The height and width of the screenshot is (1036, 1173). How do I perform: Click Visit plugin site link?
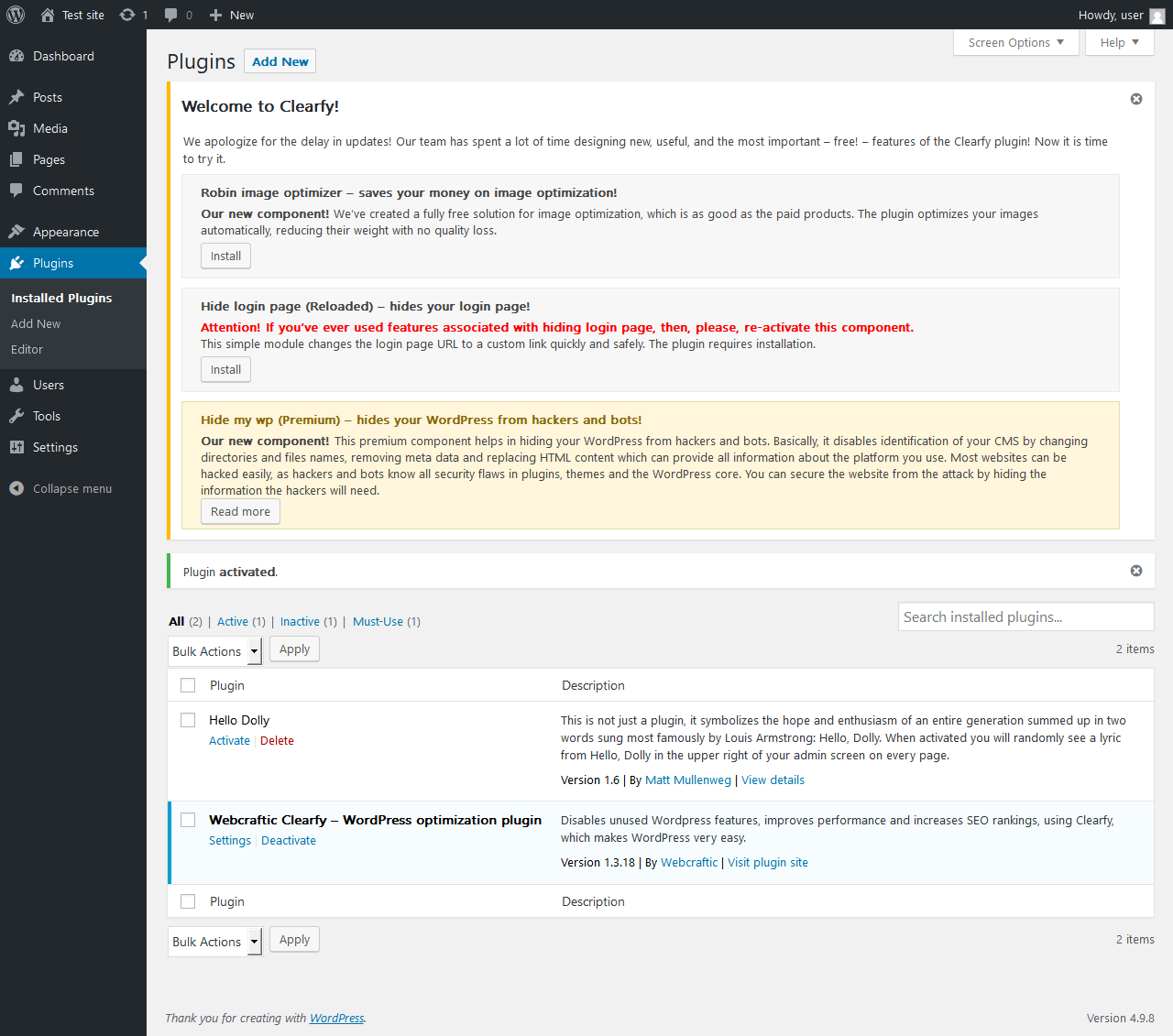(x=768, y=862)
